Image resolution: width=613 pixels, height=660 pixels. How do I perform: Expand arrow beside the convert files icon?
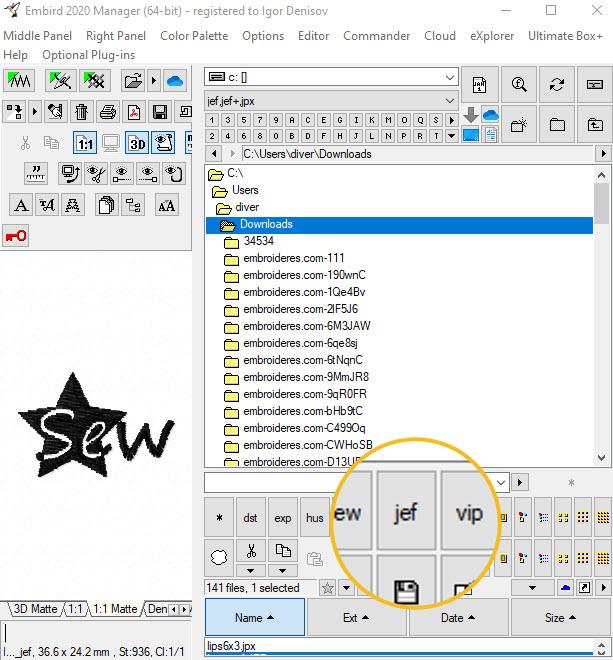pyautogui.click(x=35, y=112)
